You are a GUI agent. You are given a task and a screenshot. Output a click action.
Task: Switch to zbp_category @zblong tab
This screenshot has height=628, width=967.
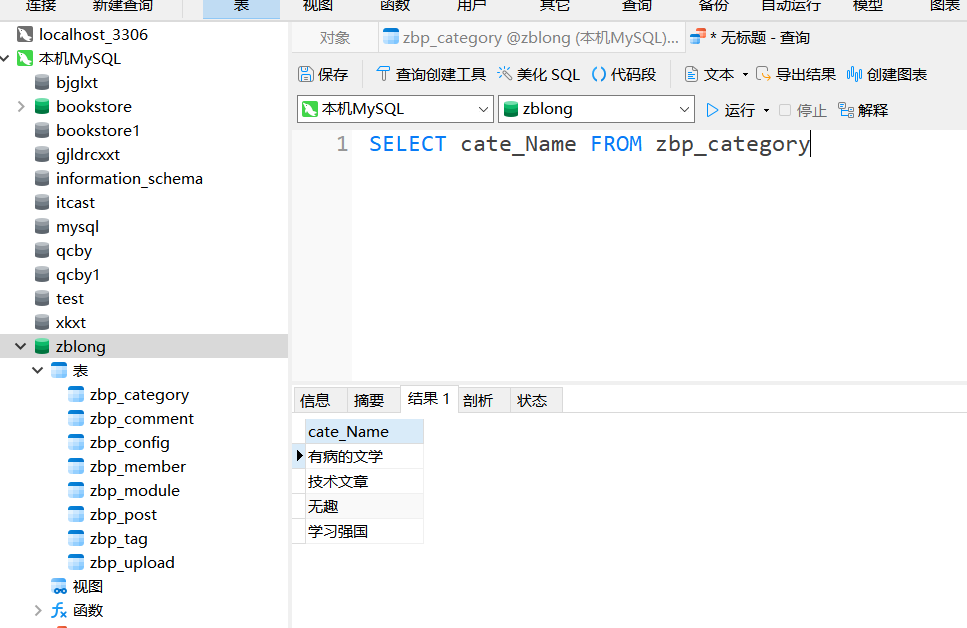pos(532,38)
